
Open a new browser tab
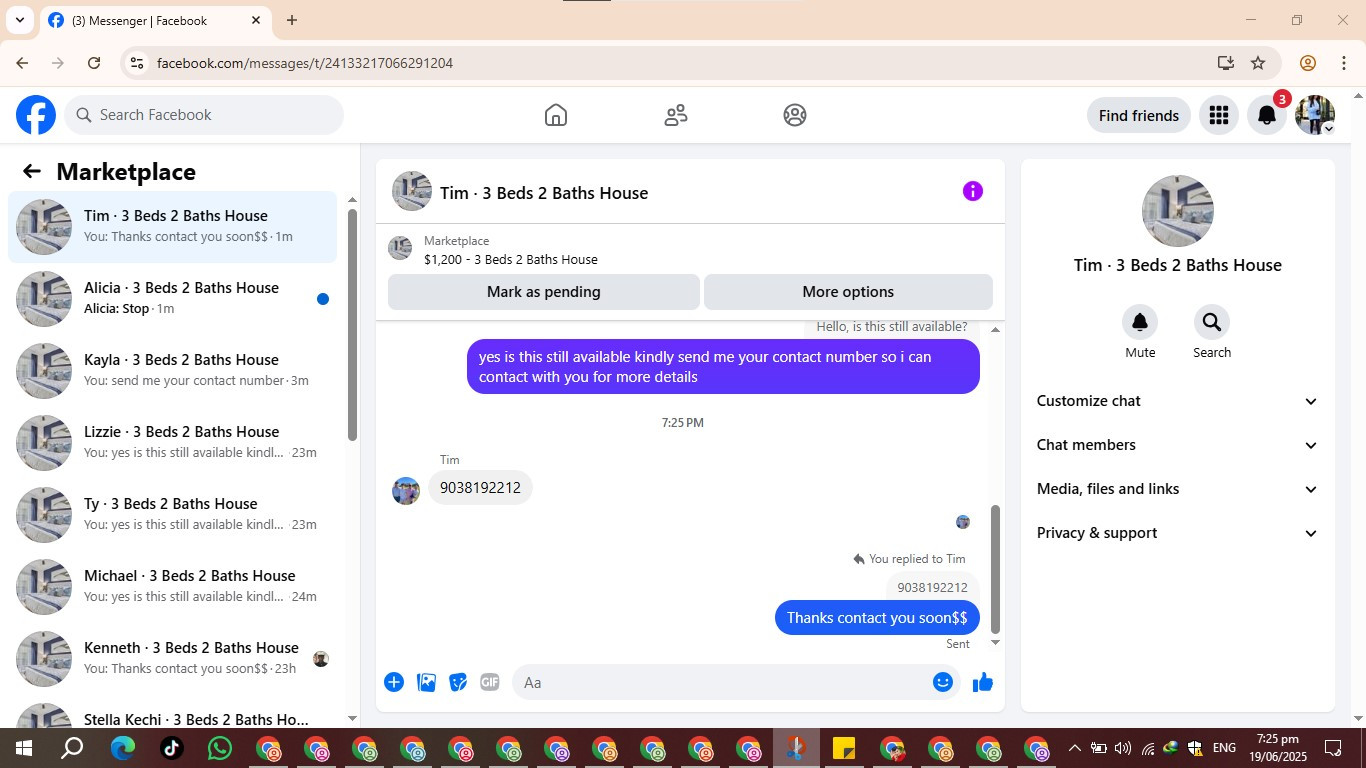tap(292, 20)
